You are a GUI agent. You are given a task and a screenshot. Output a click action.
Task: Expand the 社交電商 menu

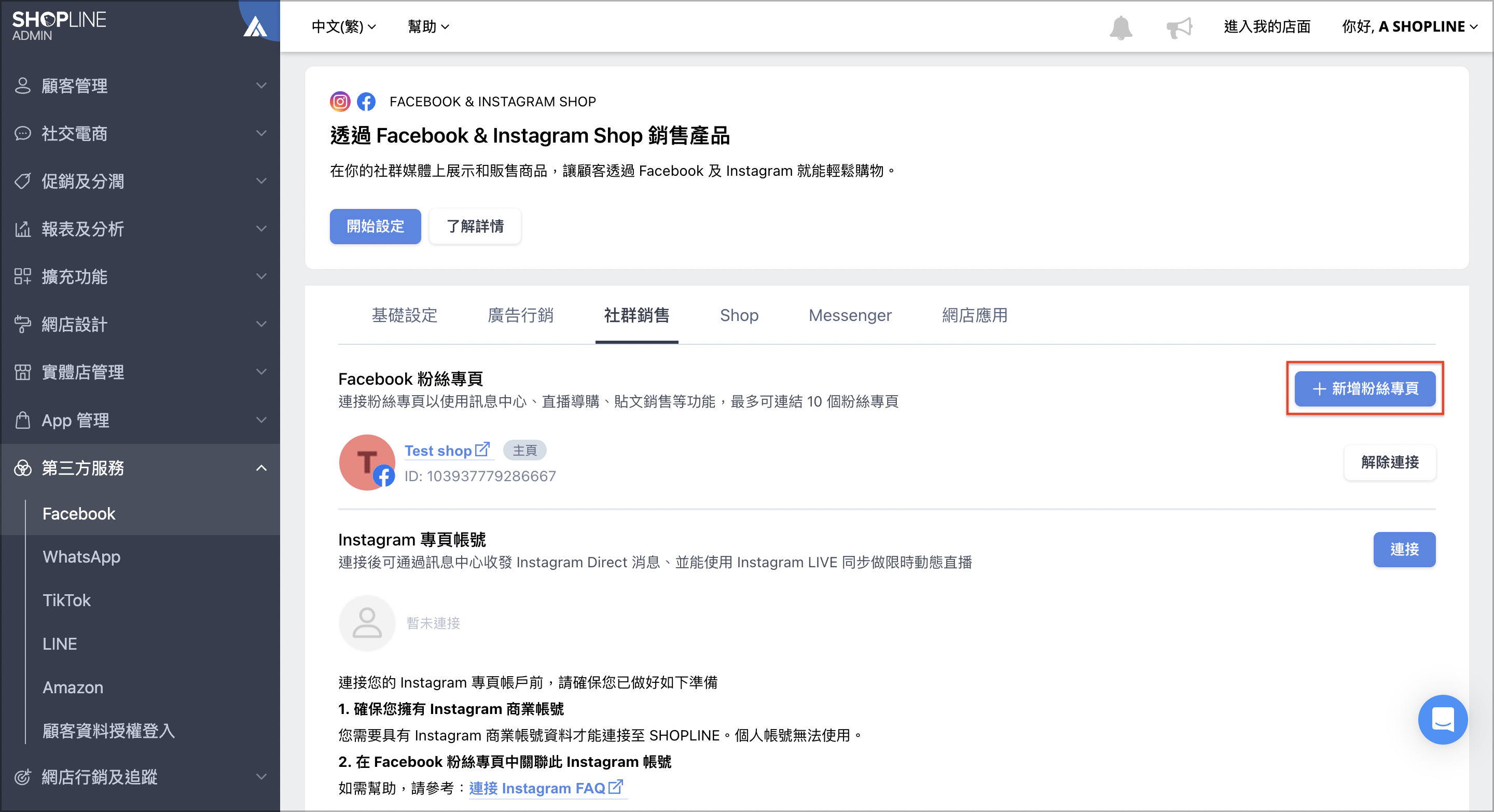click(x=141, y=133)
